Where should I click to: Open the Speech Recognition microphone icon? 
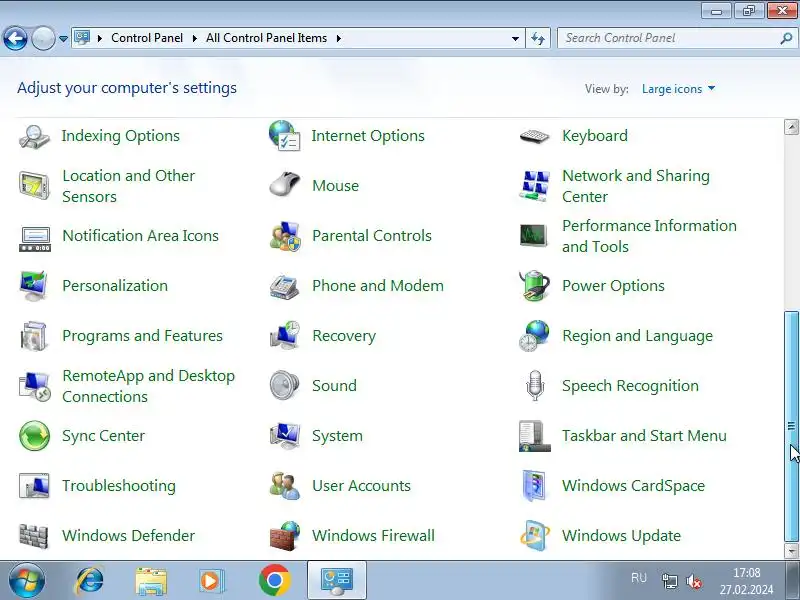click(535, 385)
